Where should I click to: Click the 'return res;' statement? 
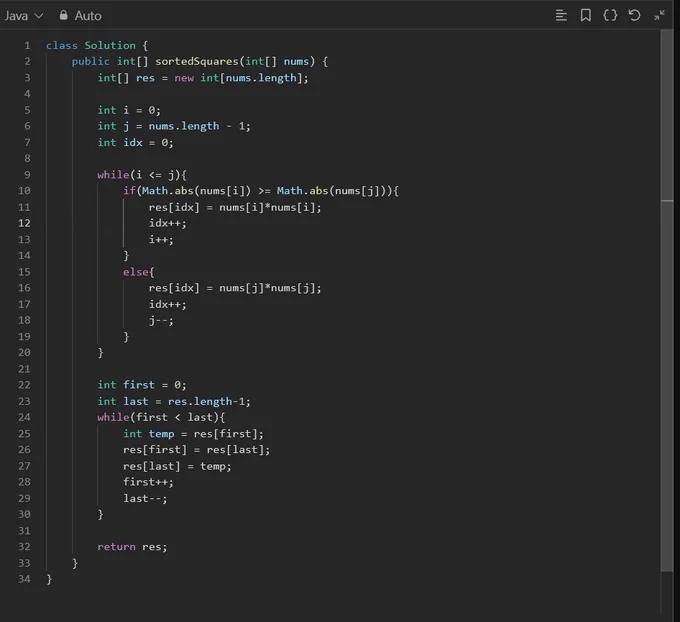click(x=132, y=547)
